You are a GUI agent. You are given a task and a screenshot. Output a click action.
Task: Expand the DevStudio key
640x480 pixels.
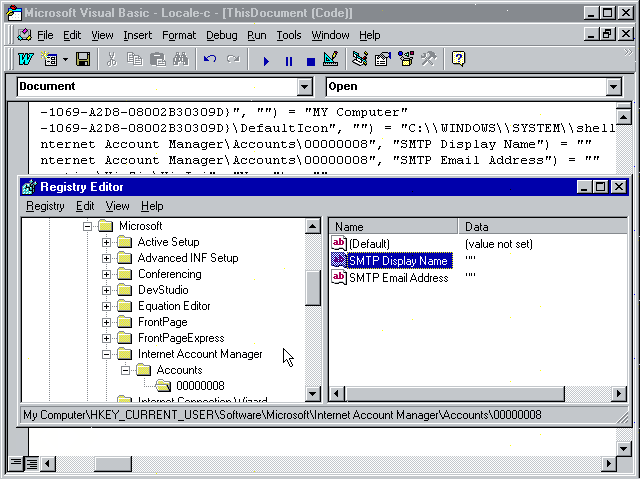(x=106, y=290)
